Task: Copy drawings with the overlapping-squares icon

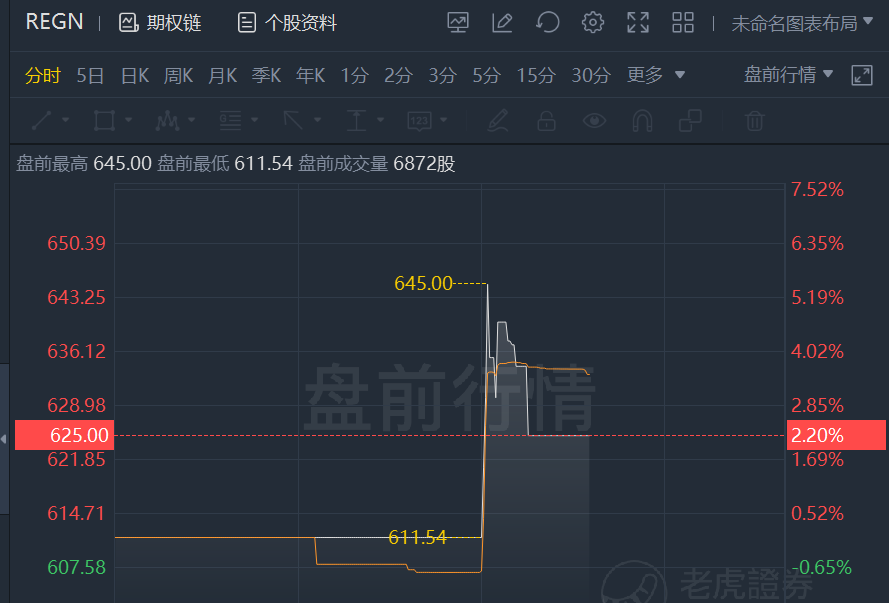Action: pyautogui.click(x=690, y=120)
